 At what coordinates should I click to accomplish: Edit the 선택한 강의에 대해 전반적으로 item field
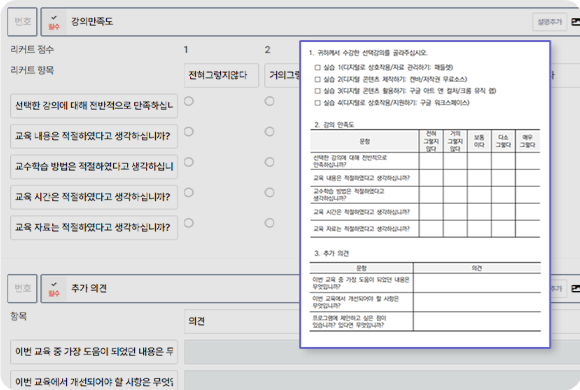pyautogui.click(x=94, y=106)
